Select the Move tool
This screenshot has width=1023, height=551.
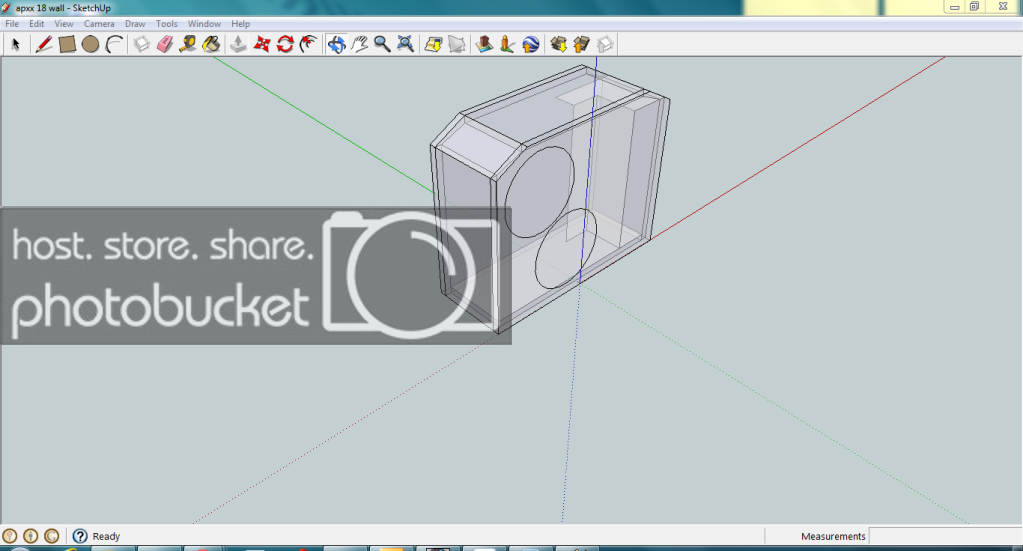click(x=262, y=44)
